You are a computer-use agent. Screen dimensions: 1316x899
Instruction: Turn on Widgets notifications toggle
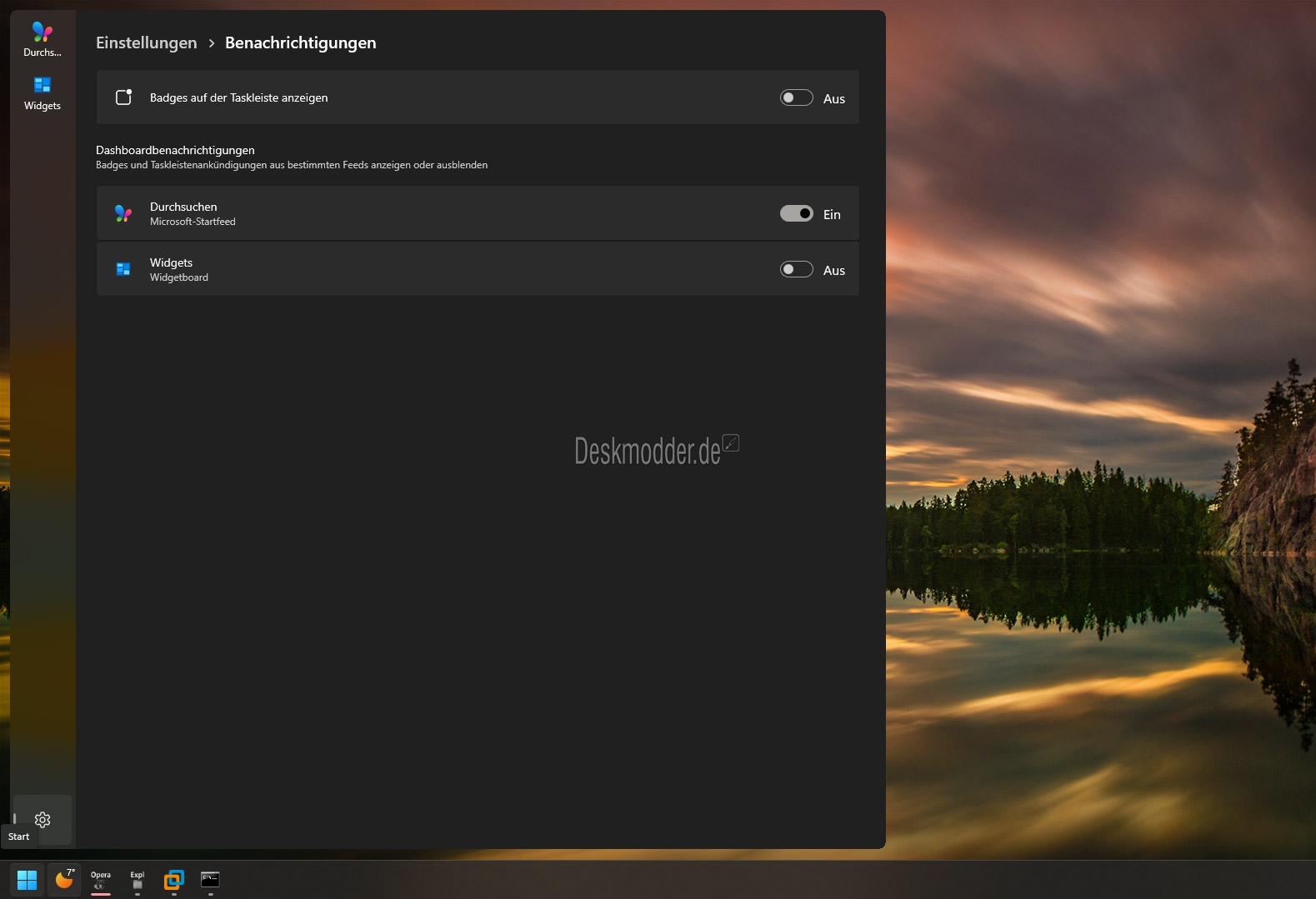point(796,269)
